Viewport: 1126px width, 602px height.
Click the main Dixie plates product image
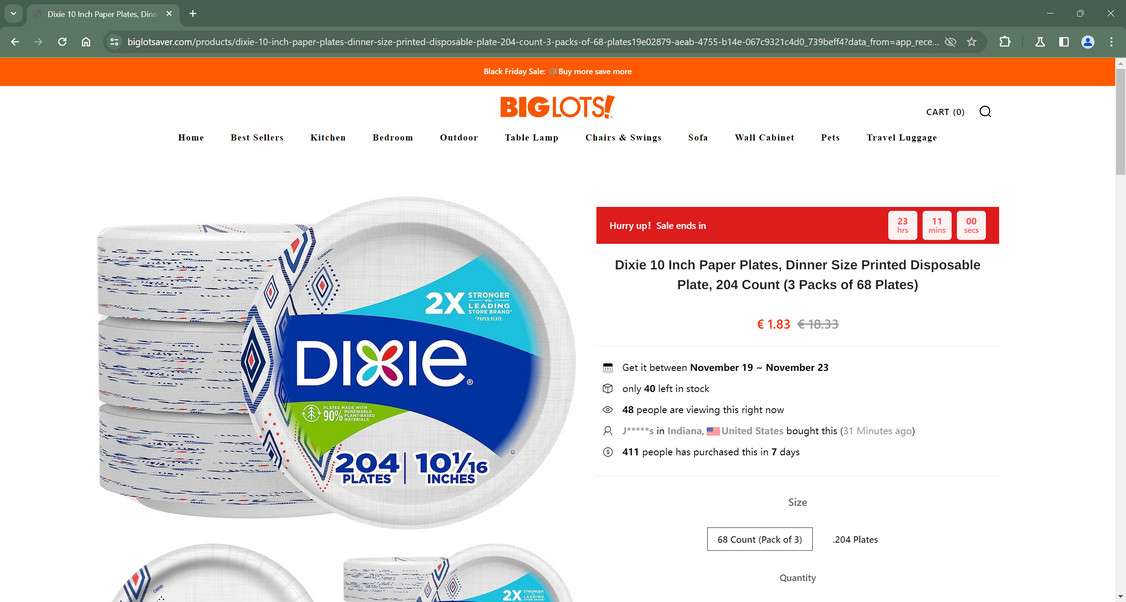tap(336, 363)
